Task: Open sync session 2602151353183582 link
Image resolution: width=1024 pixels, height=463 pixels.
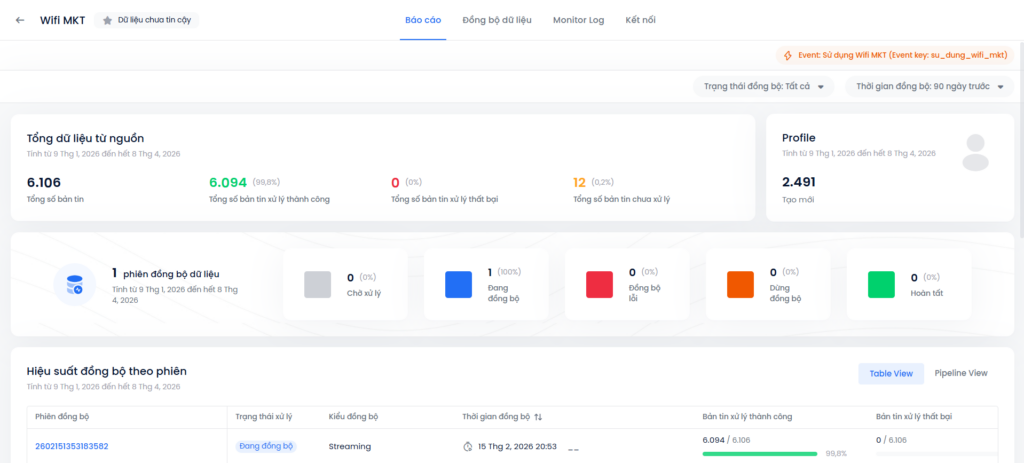Action: pyautogui.click(x=72, y=446)
